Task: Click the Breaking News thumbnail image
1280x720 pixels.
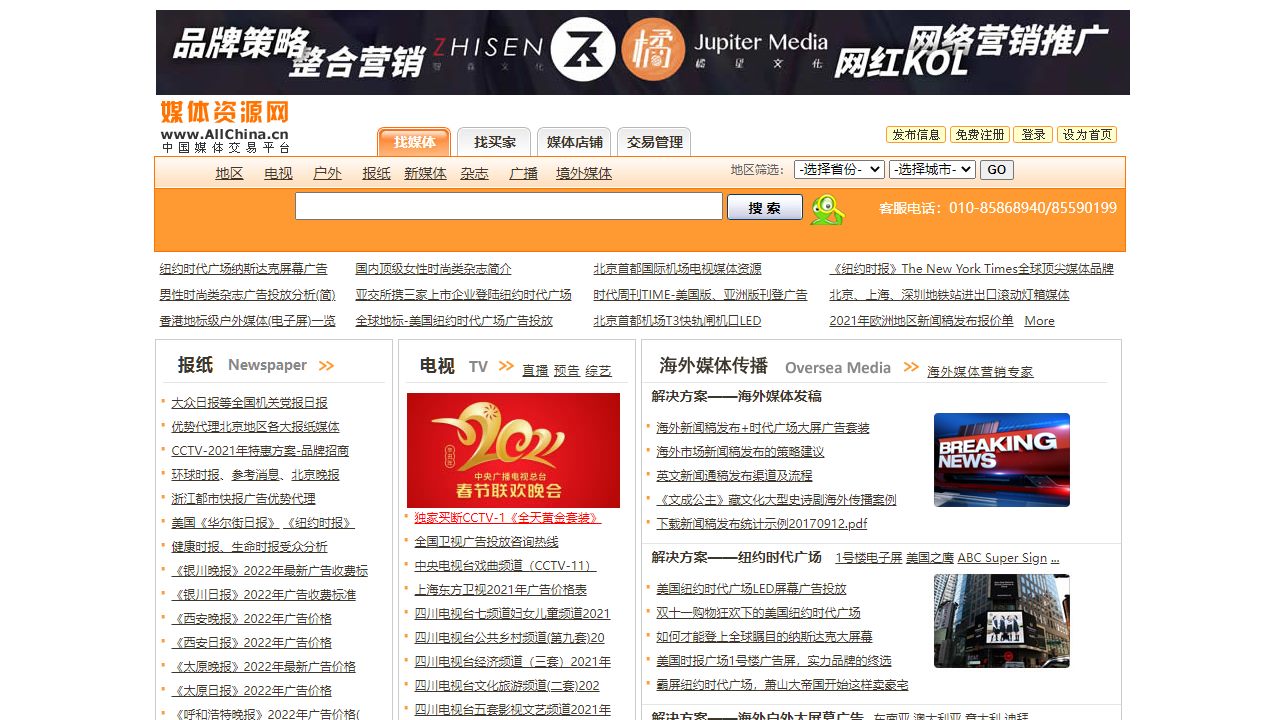Action: (1001, 460)
